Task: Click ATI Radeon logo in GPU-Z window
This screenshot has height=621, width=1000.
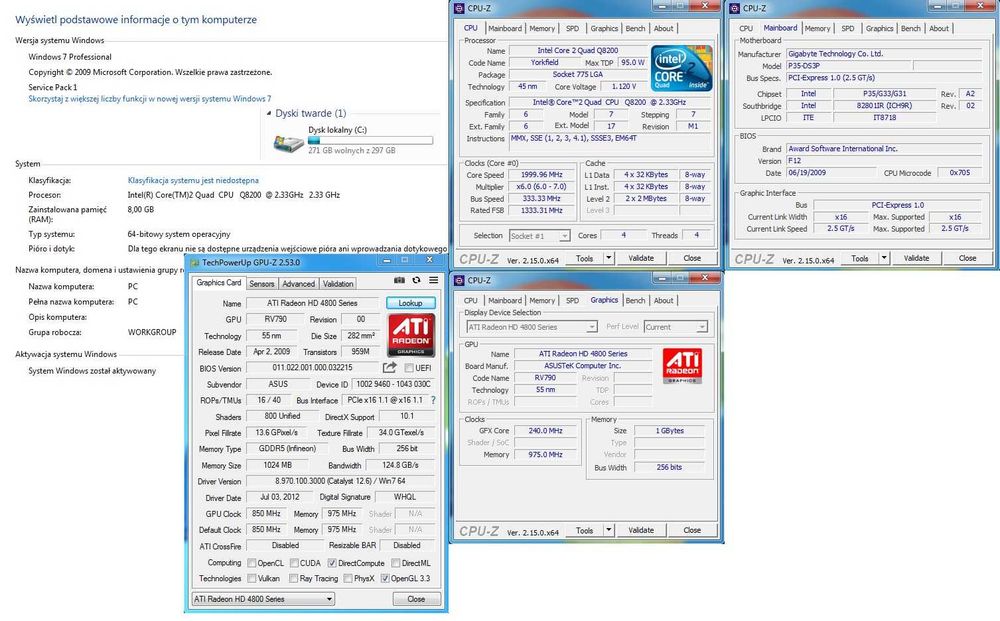Action: [411, 334]
